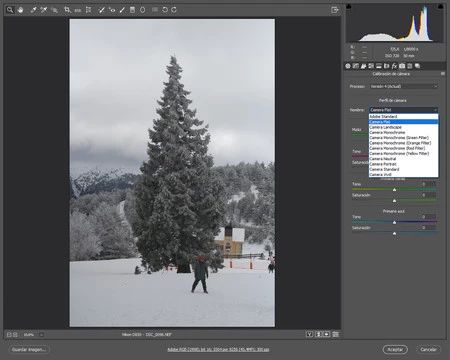Choose Camera Flat in the dropdown list
This screenshot has height=360, width=450.
click(403, 122)
